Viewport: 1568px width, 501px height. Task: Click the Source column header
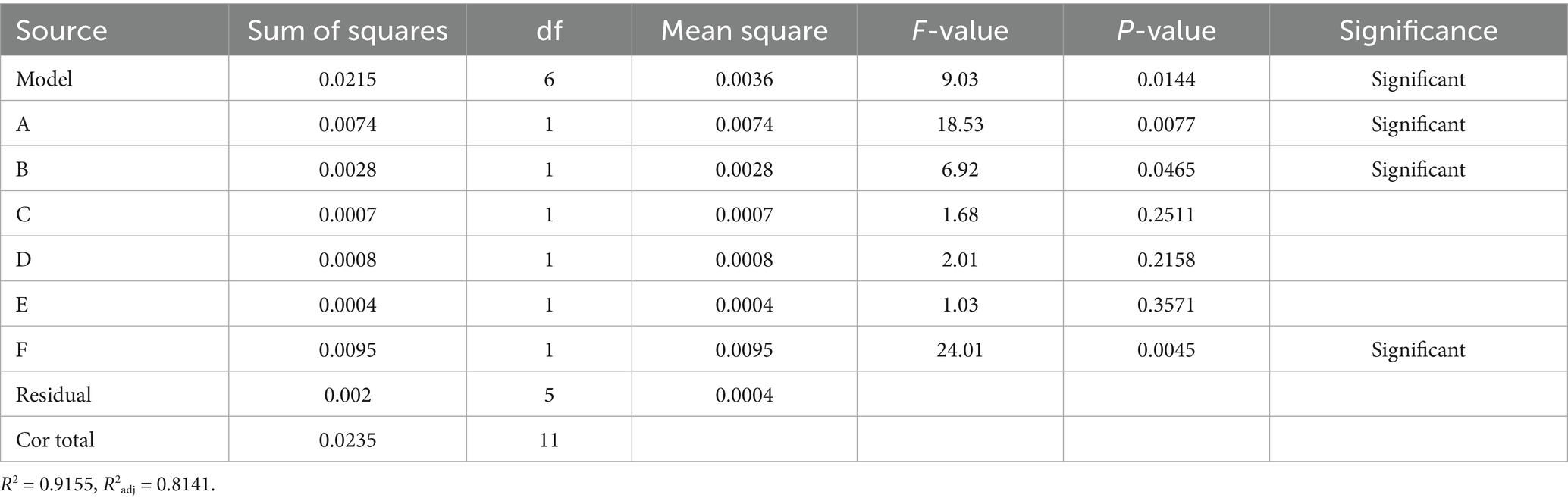[61, 30]
